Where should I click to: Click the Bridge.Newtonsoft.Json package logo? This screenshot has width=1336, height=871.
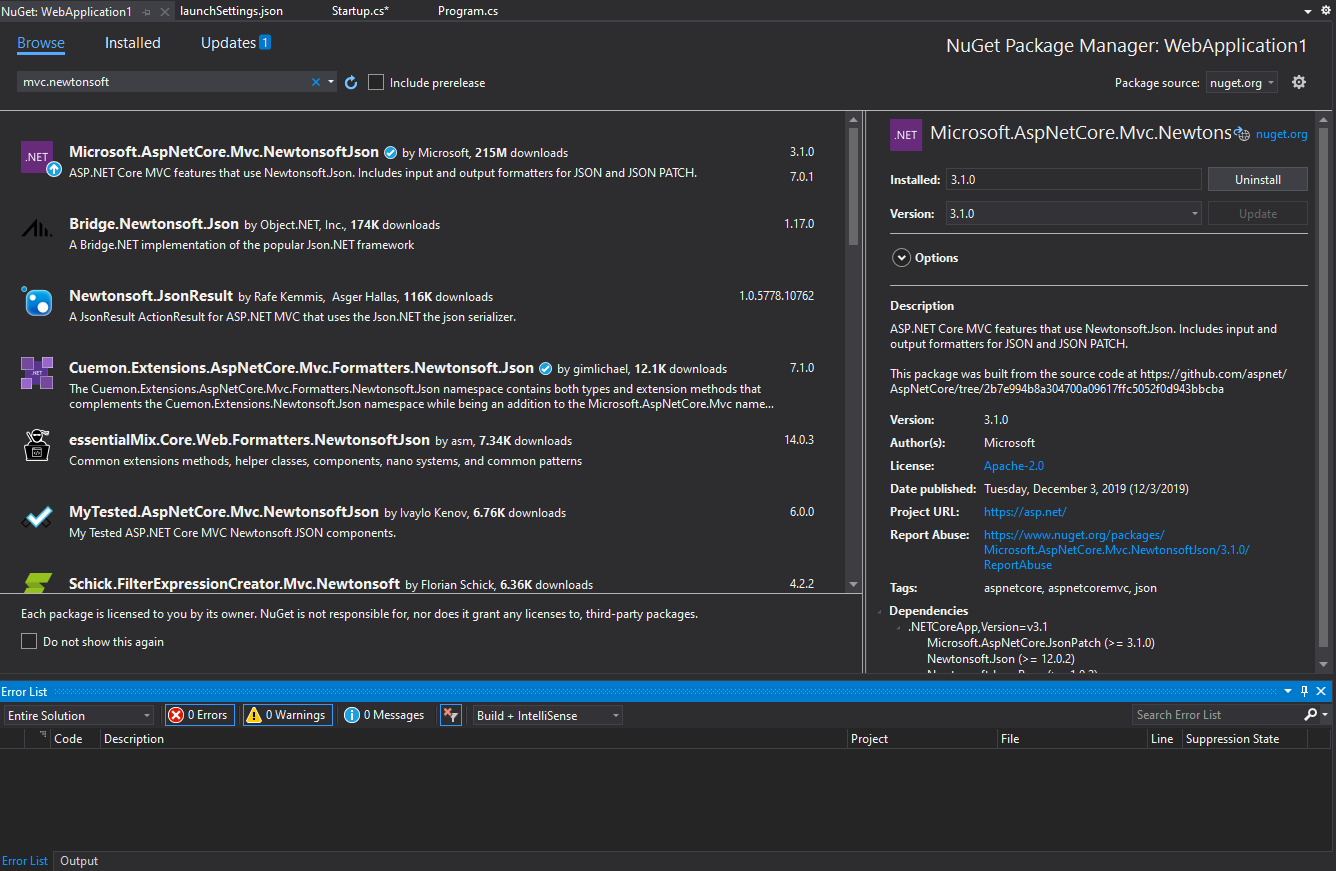tap(37, 229)
